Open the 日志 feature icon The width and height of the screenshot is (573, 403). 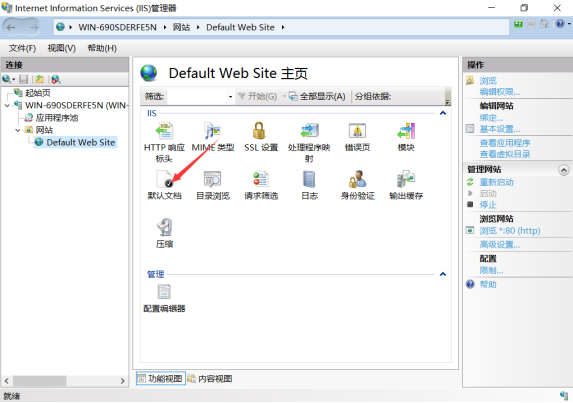click(309, 179)
